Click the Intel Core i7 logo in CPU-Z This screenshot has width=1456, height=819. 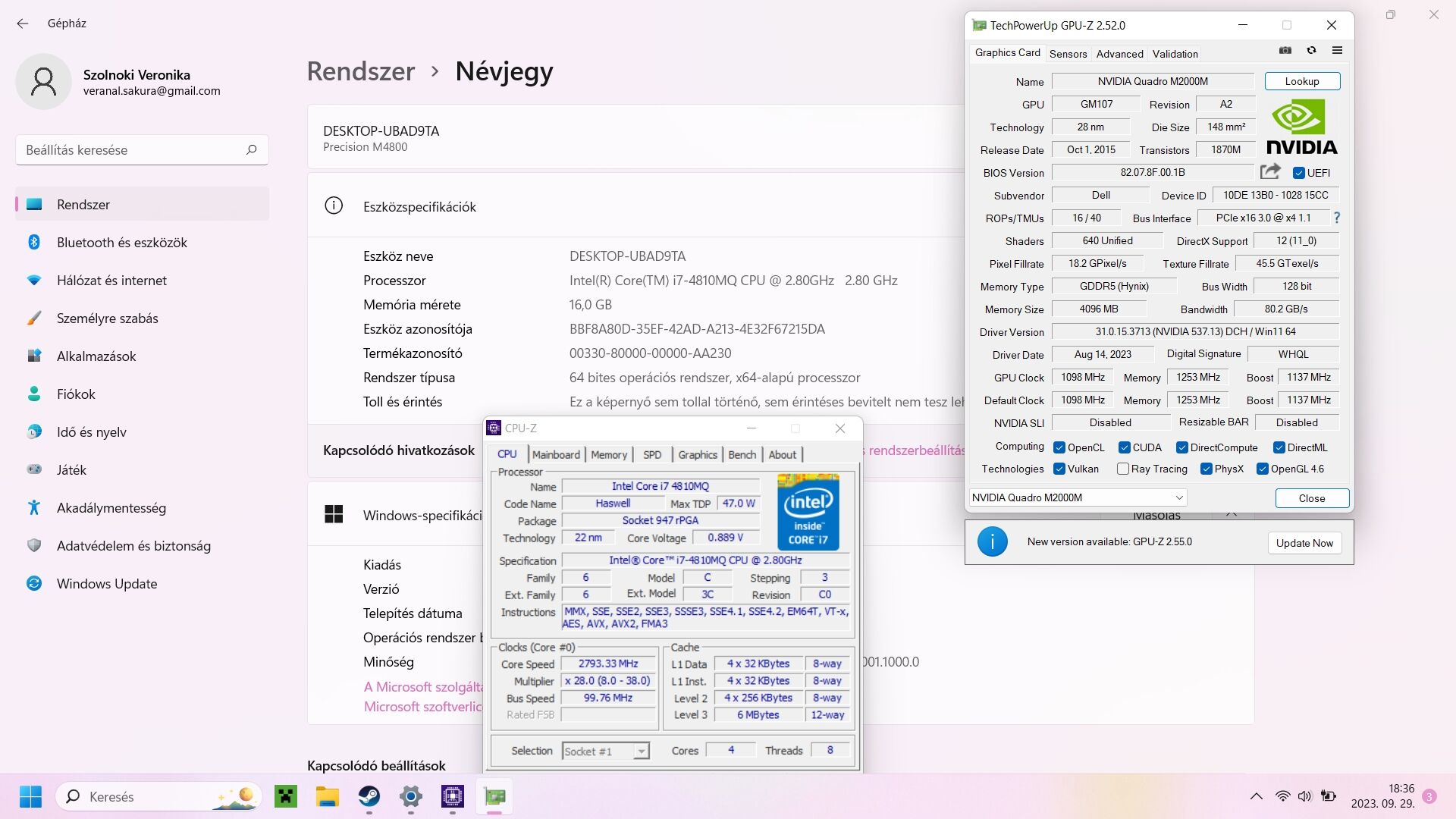(808, 511)
